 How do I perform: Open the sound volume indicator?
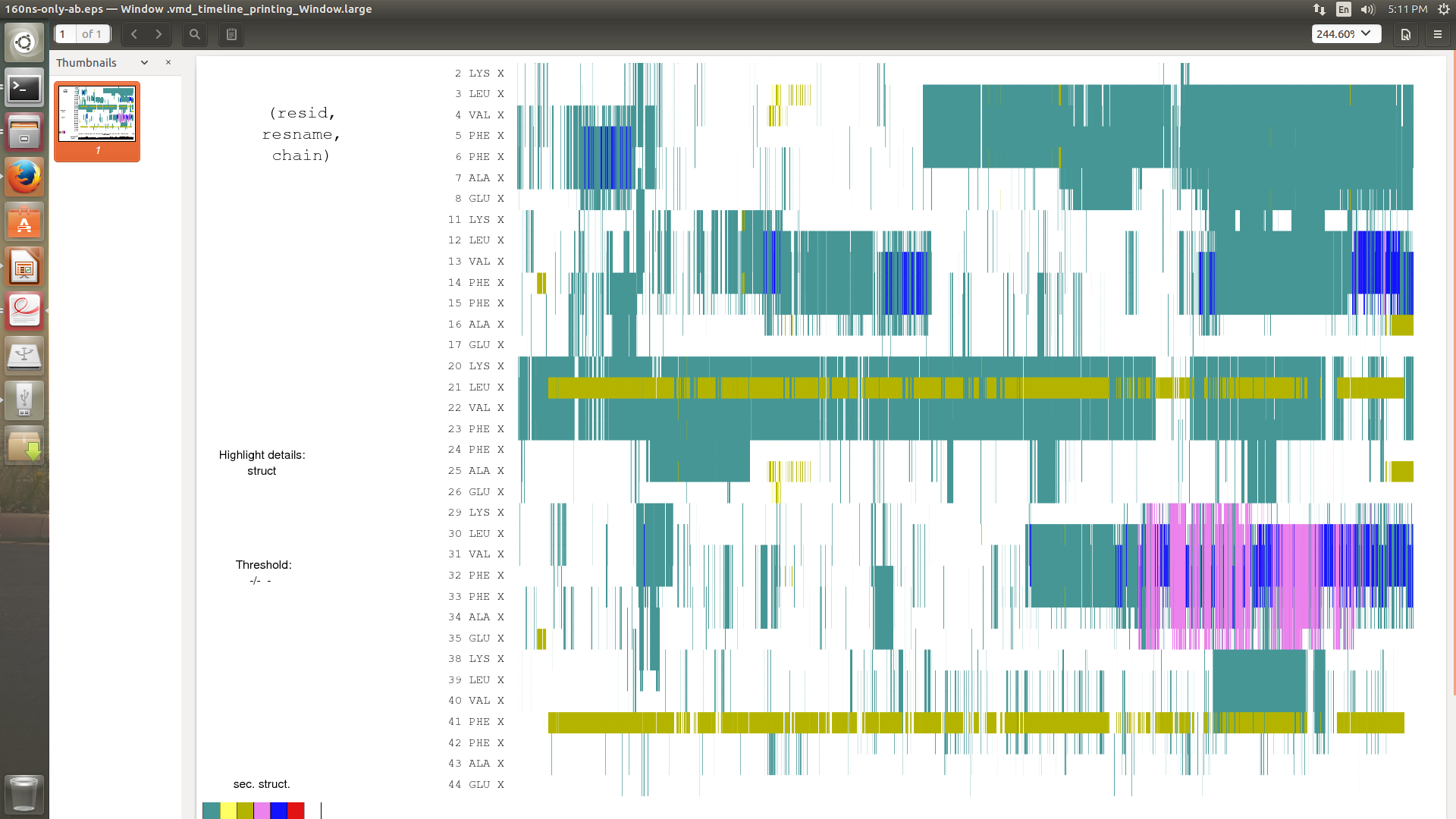[x=1367, y=9]
